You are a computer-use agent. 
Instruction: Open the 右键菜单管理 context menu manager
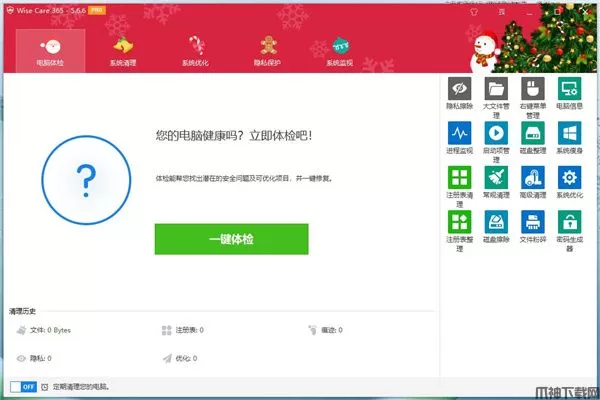point(533,98)
